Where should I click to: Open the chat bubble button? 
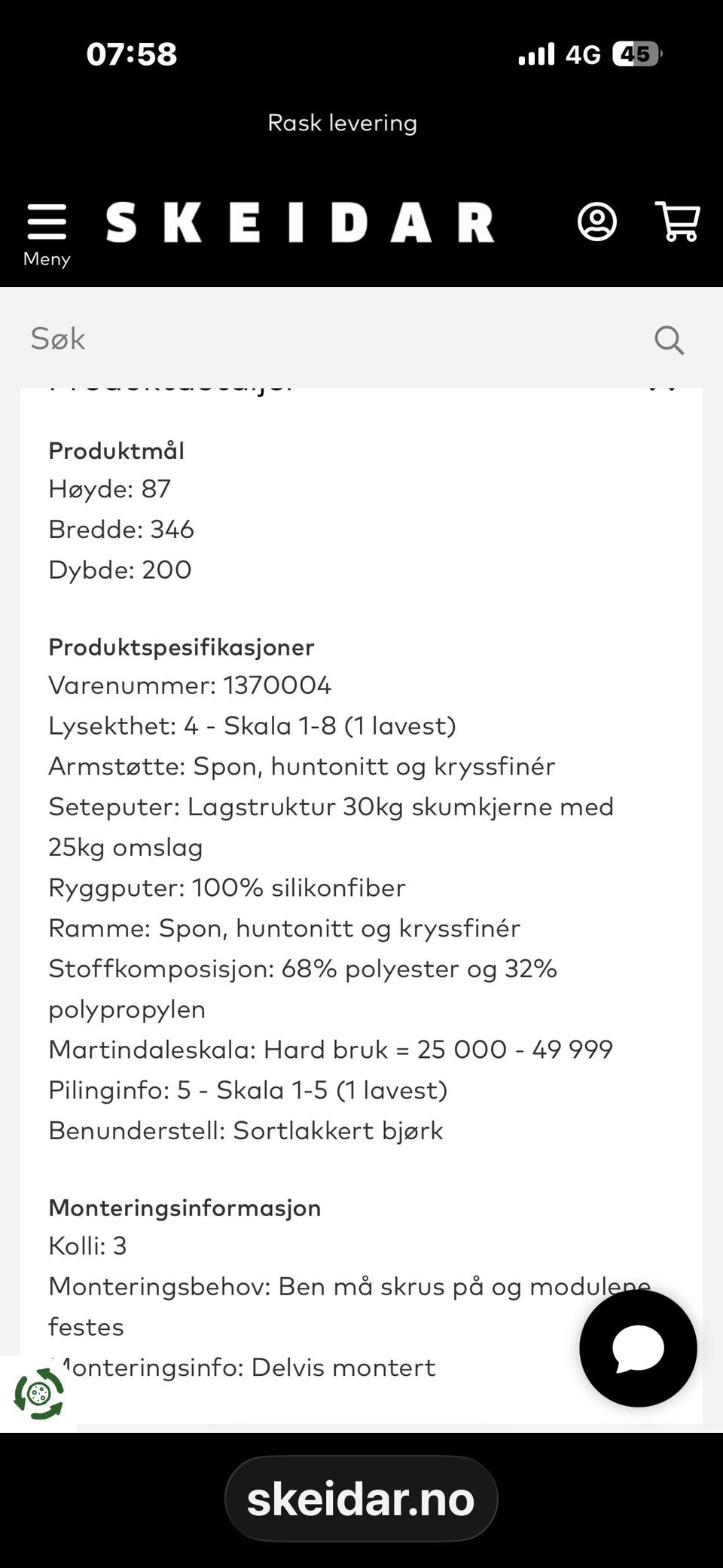tap(638, 1348)
